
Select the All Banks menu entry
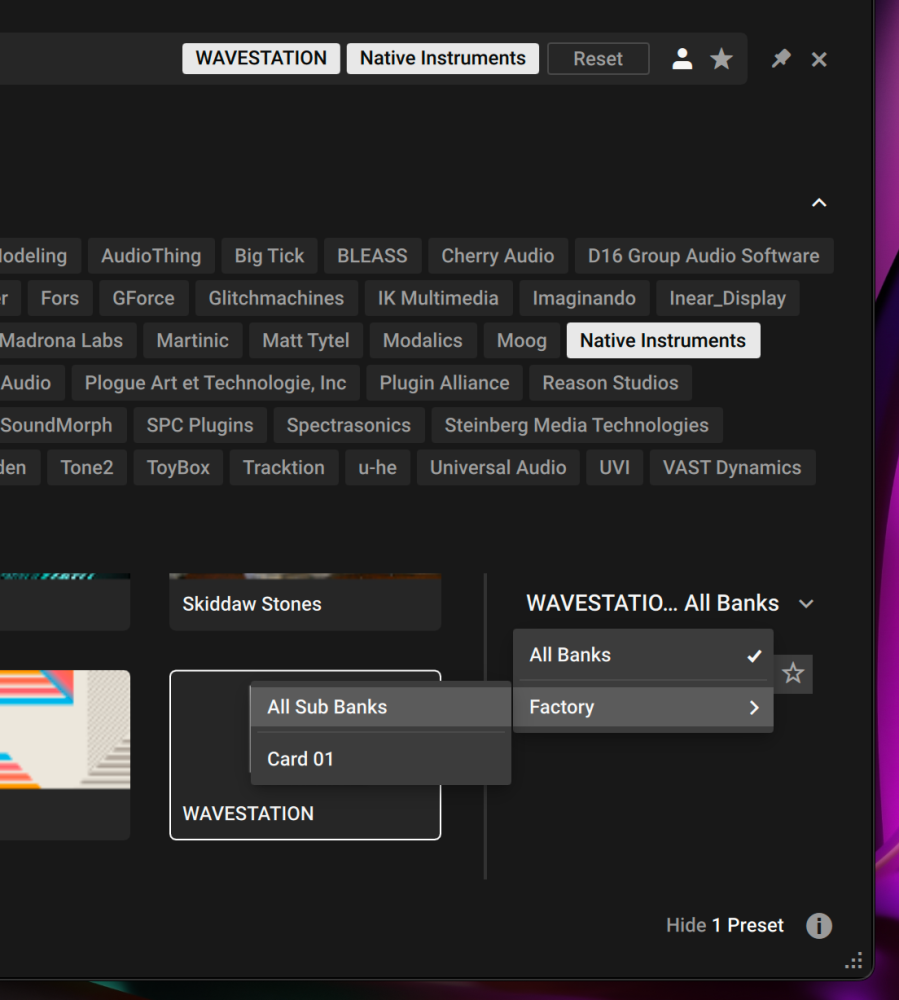643,655
